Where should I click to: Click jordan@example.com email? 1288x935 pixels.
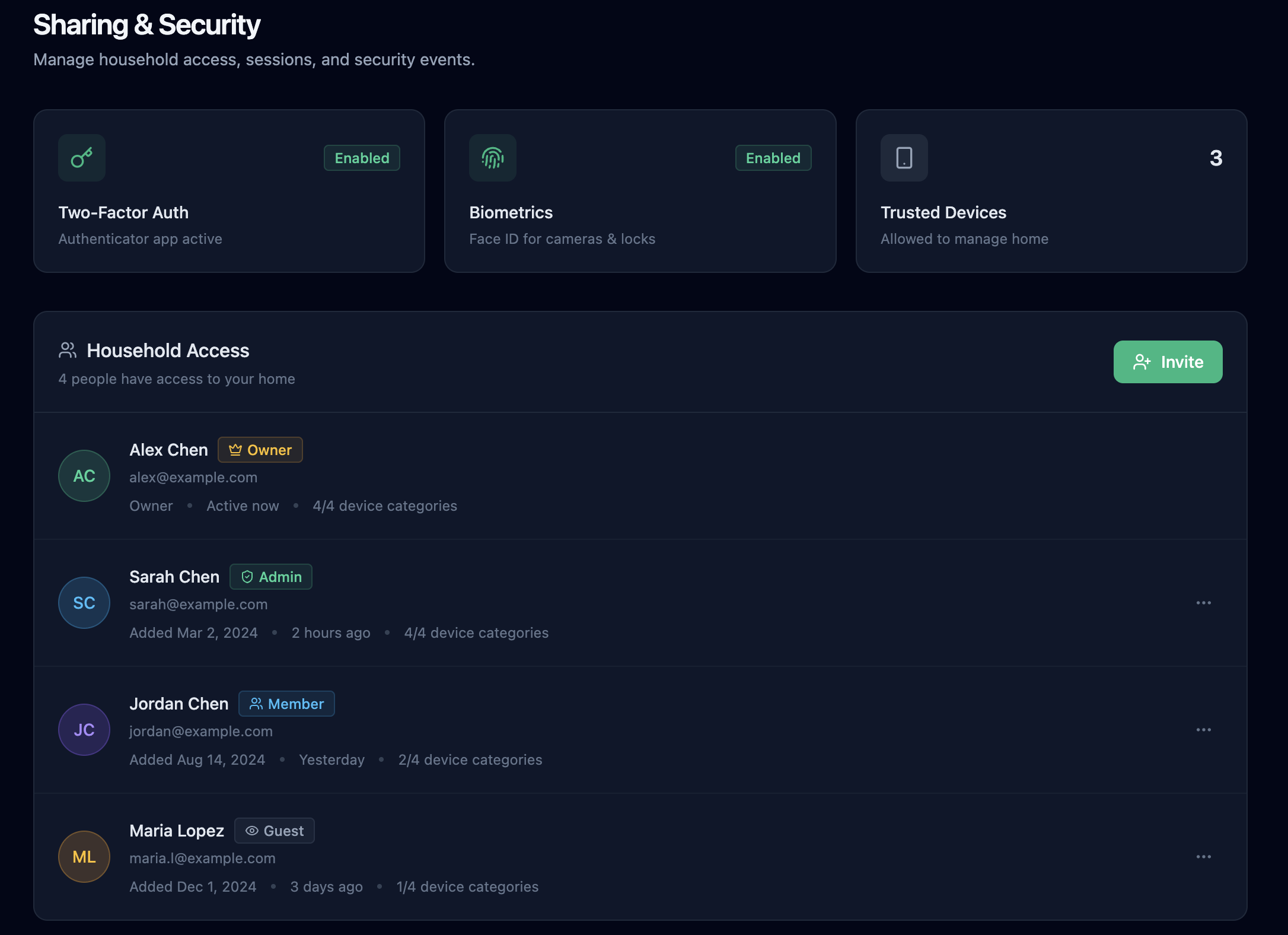pos(201,732)
